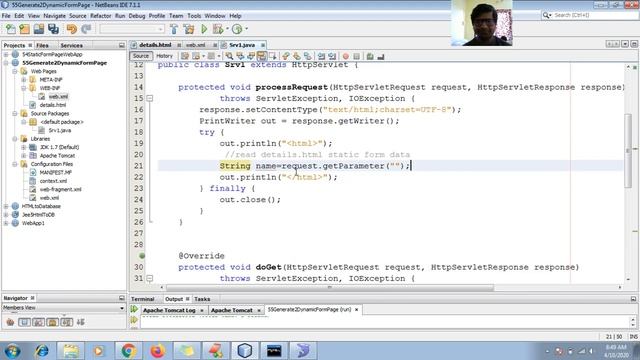Viewport: 640px width, 360px height.
Task: Click the green re-run icon in Output panel
Action: (134, 310)
